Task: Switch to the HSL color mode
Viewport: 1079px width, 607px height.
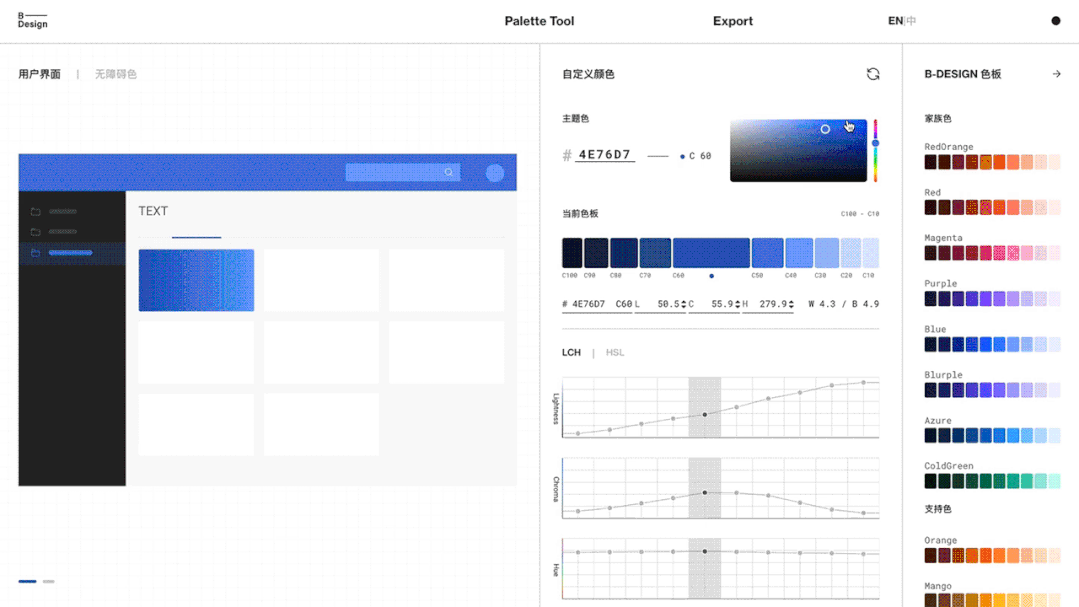Action: coord(615,353)
